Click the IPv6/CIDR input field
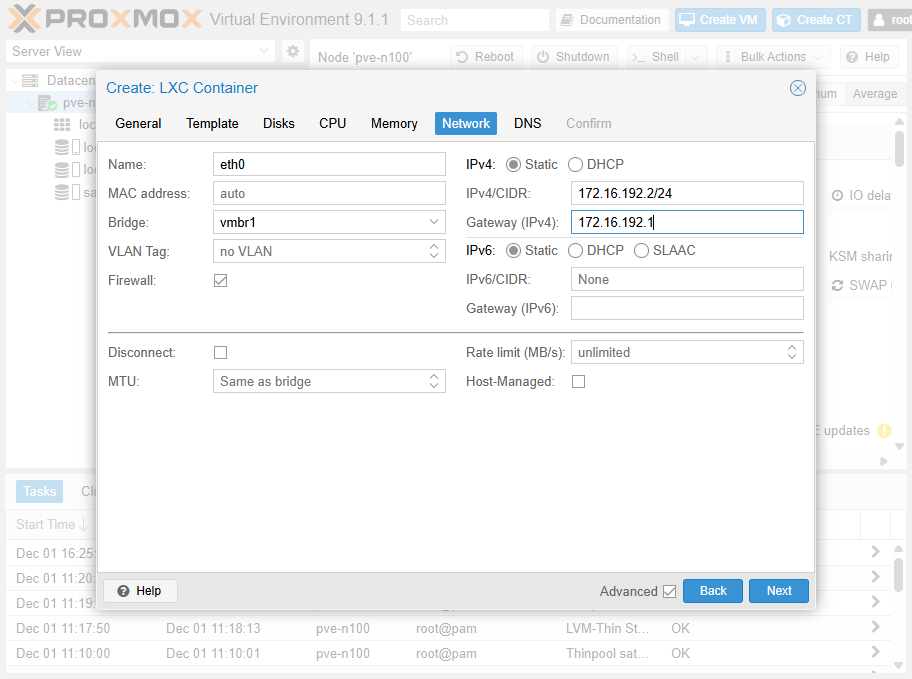The height and width of the screenshot is (679, 912). pyautogui.click(x=686, y=280)
